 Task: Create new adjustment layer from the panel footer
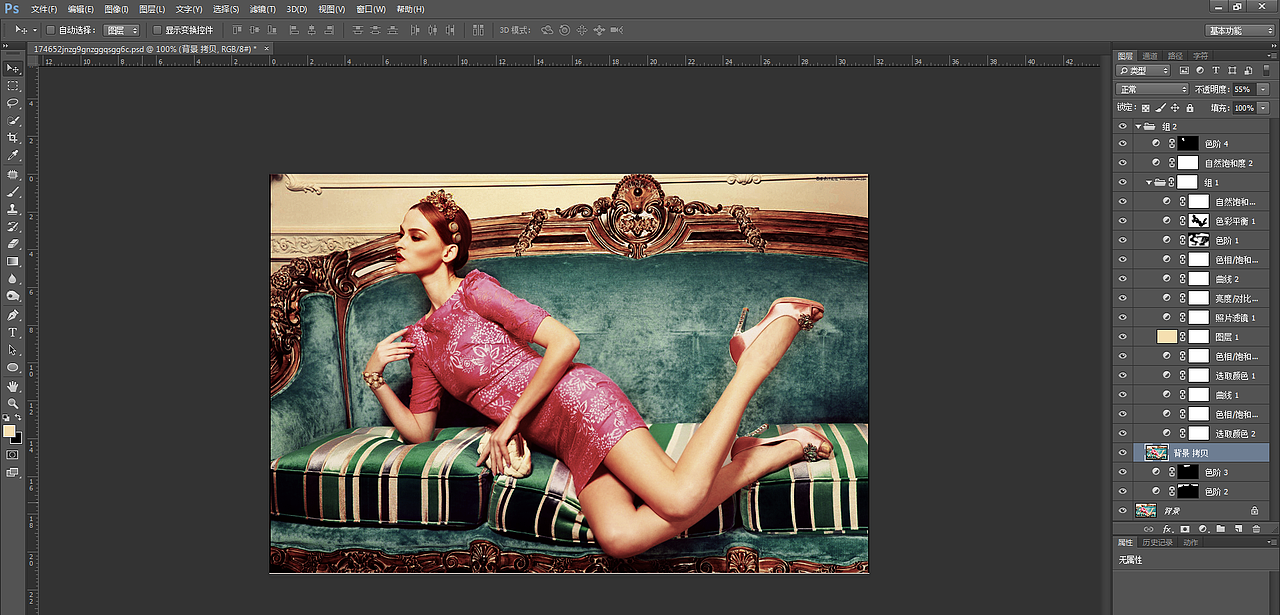[1203, 528]
